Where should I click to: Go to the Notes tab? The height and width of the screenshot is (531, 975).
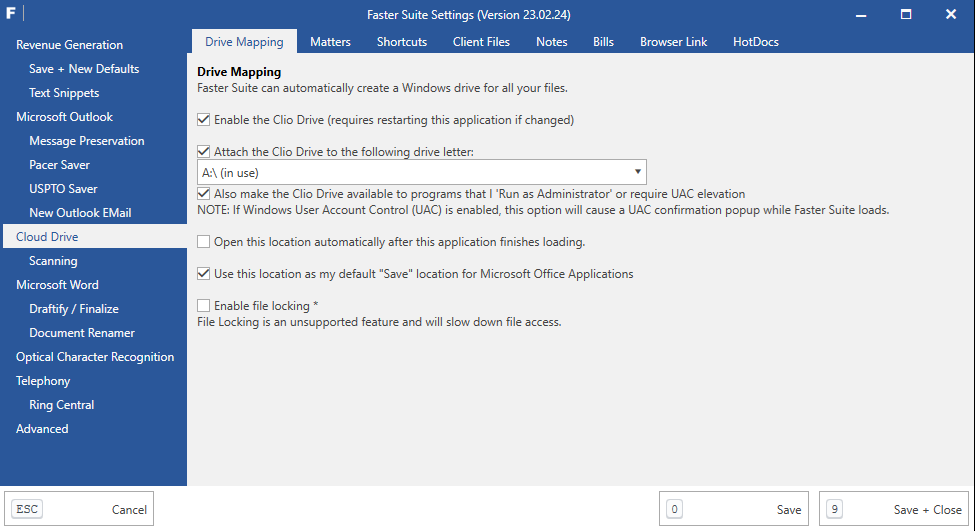(552, 42)
